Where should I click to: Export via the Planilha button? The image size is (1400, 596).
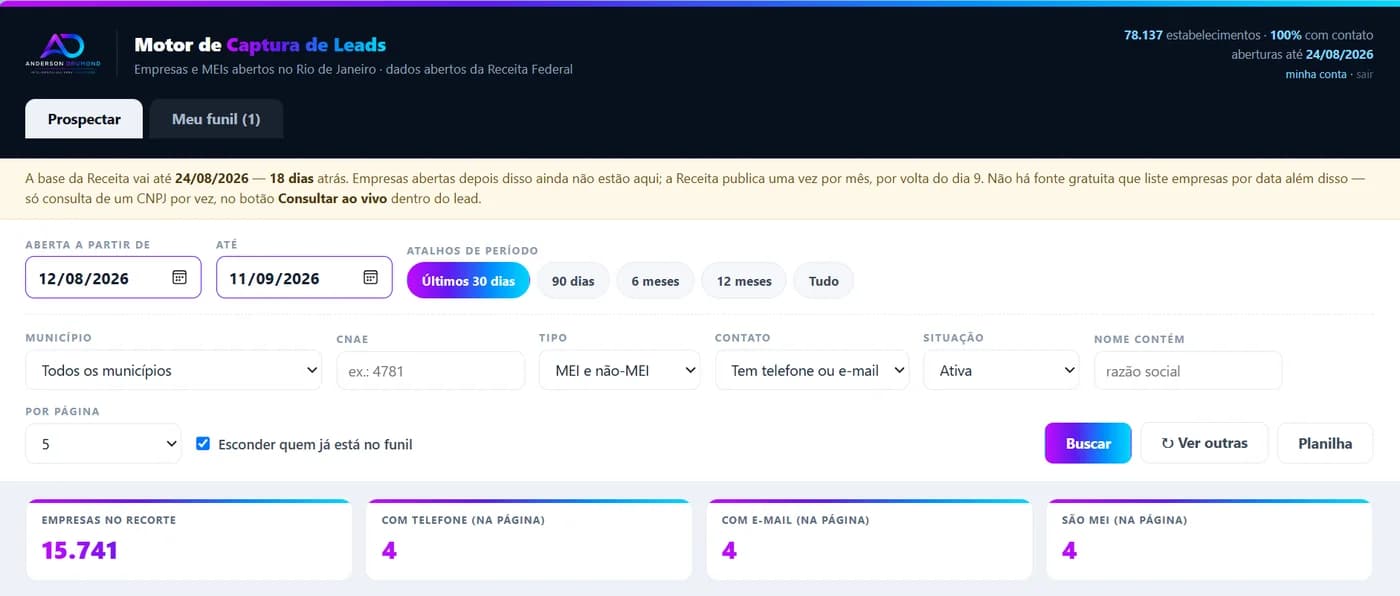1325,443
